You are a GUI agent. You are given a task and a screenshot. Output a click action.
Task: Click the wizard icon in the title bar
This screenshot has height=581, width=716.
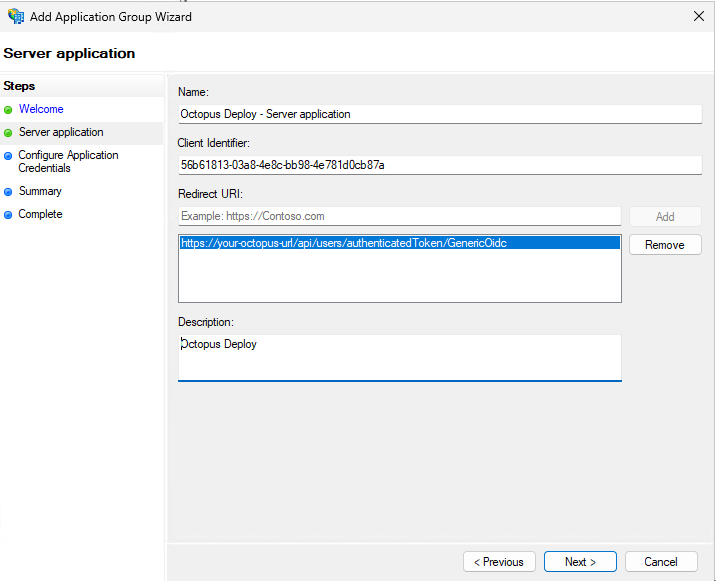[x=16, y=16]
